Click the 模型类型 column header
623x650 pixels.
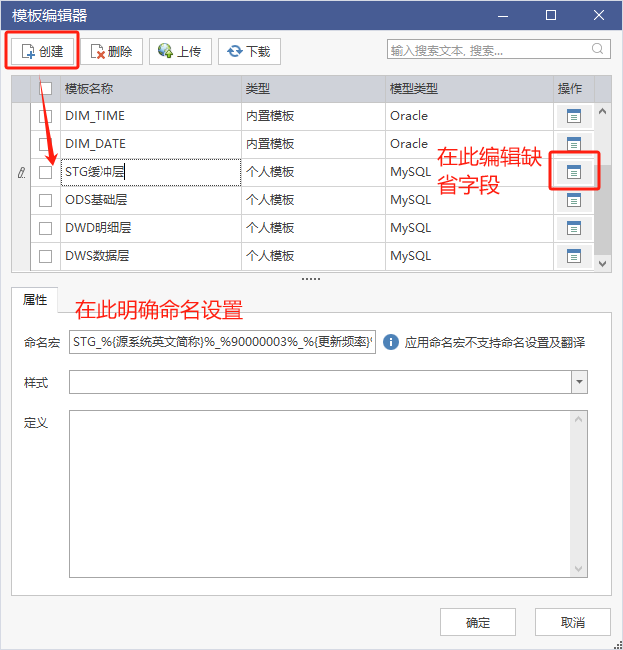coord(469,89)
